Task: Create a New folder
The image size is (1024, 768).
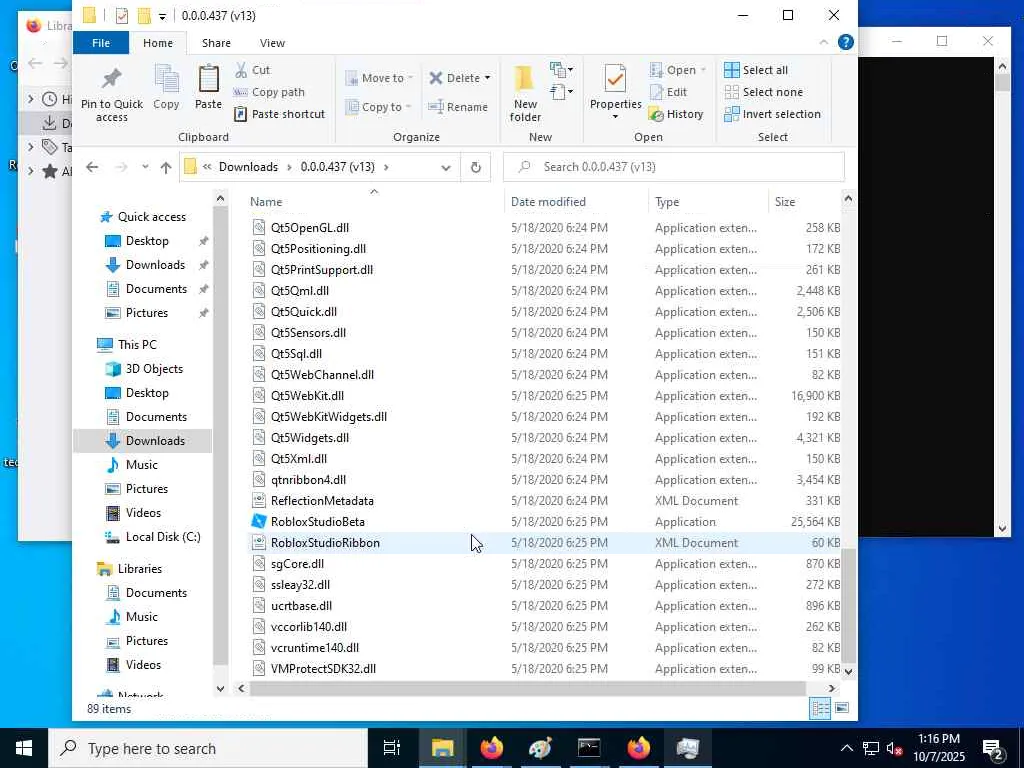Action: (x=525, y=93)
